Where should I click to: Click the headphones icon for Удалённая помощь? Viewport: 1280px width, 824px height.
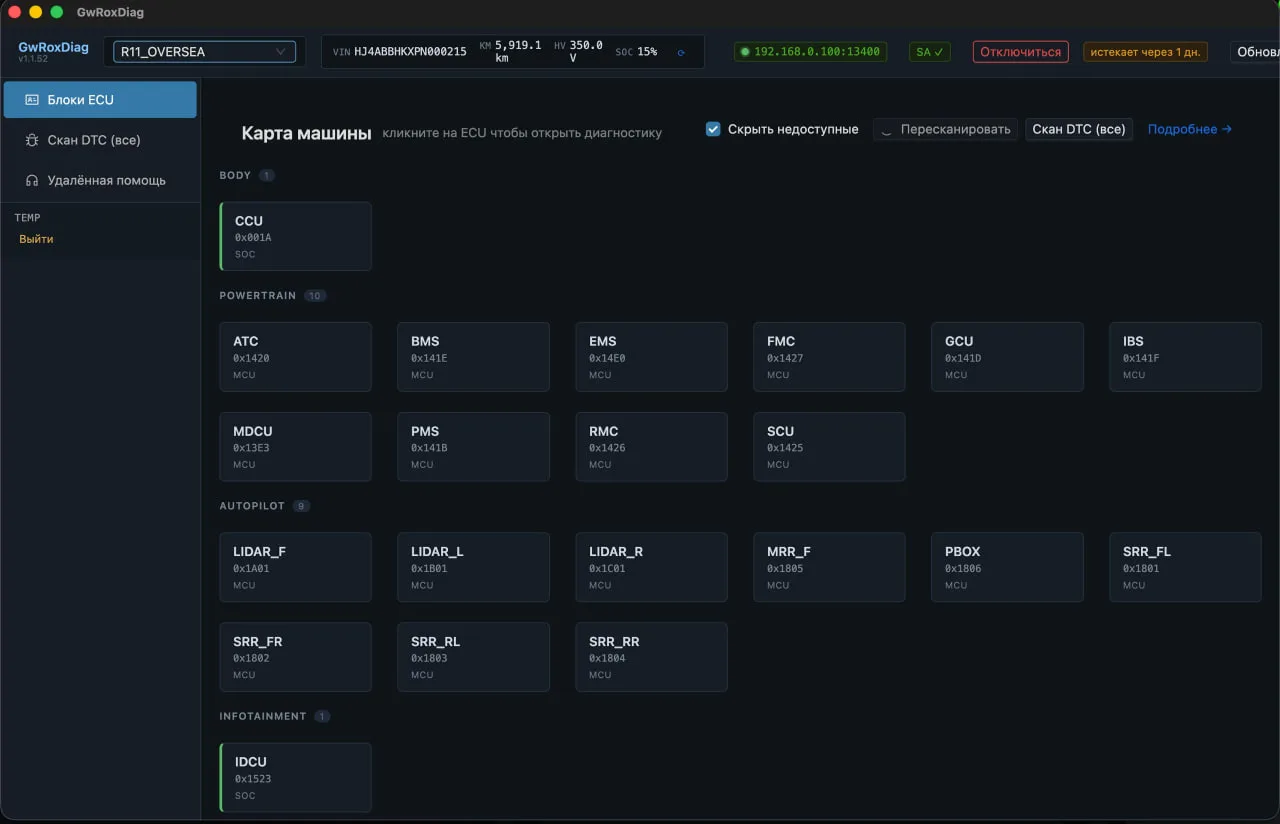click(x=31, y=180)
